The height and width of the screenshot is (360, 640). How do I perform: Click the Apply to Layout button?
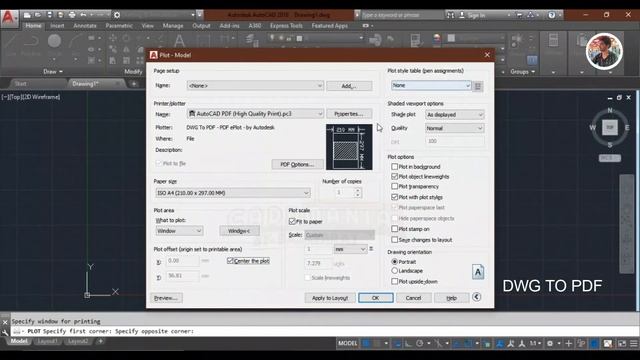pyautogui.click(x=330, y=298)
